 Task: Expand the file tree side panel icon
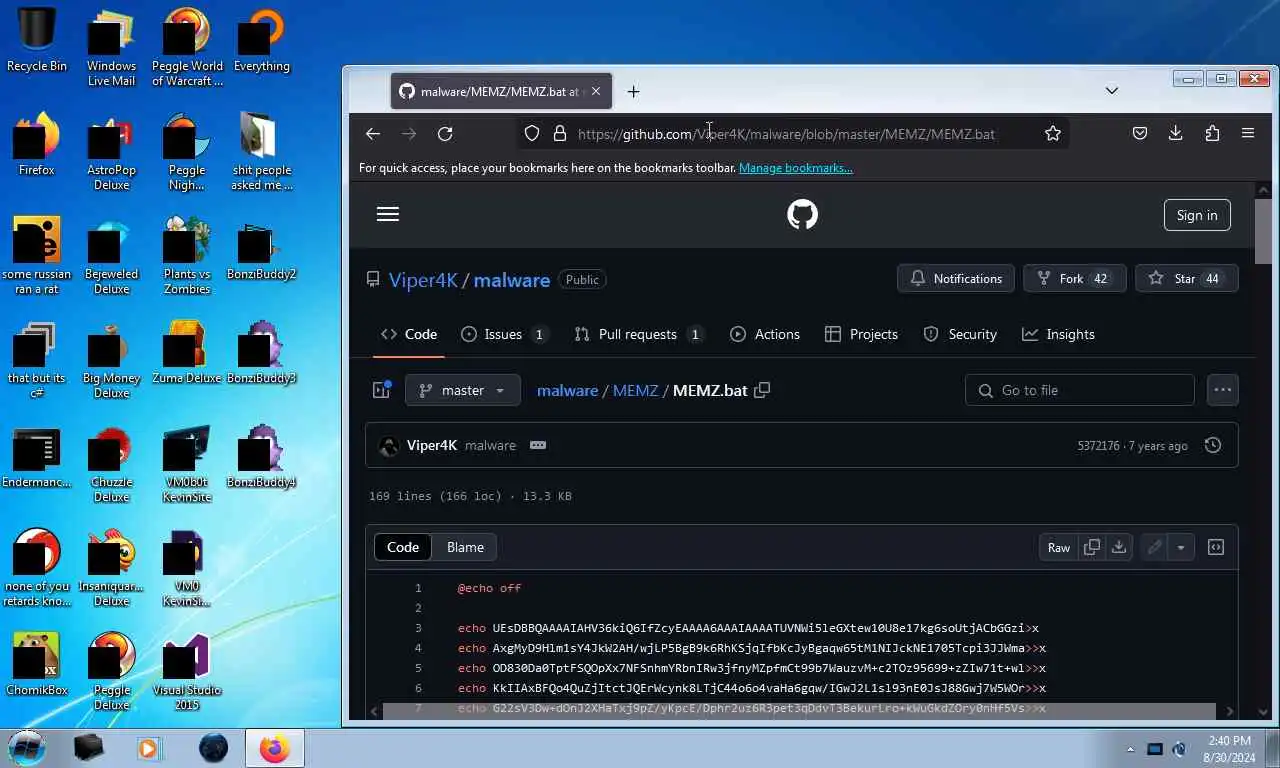[x=381, y=390]
